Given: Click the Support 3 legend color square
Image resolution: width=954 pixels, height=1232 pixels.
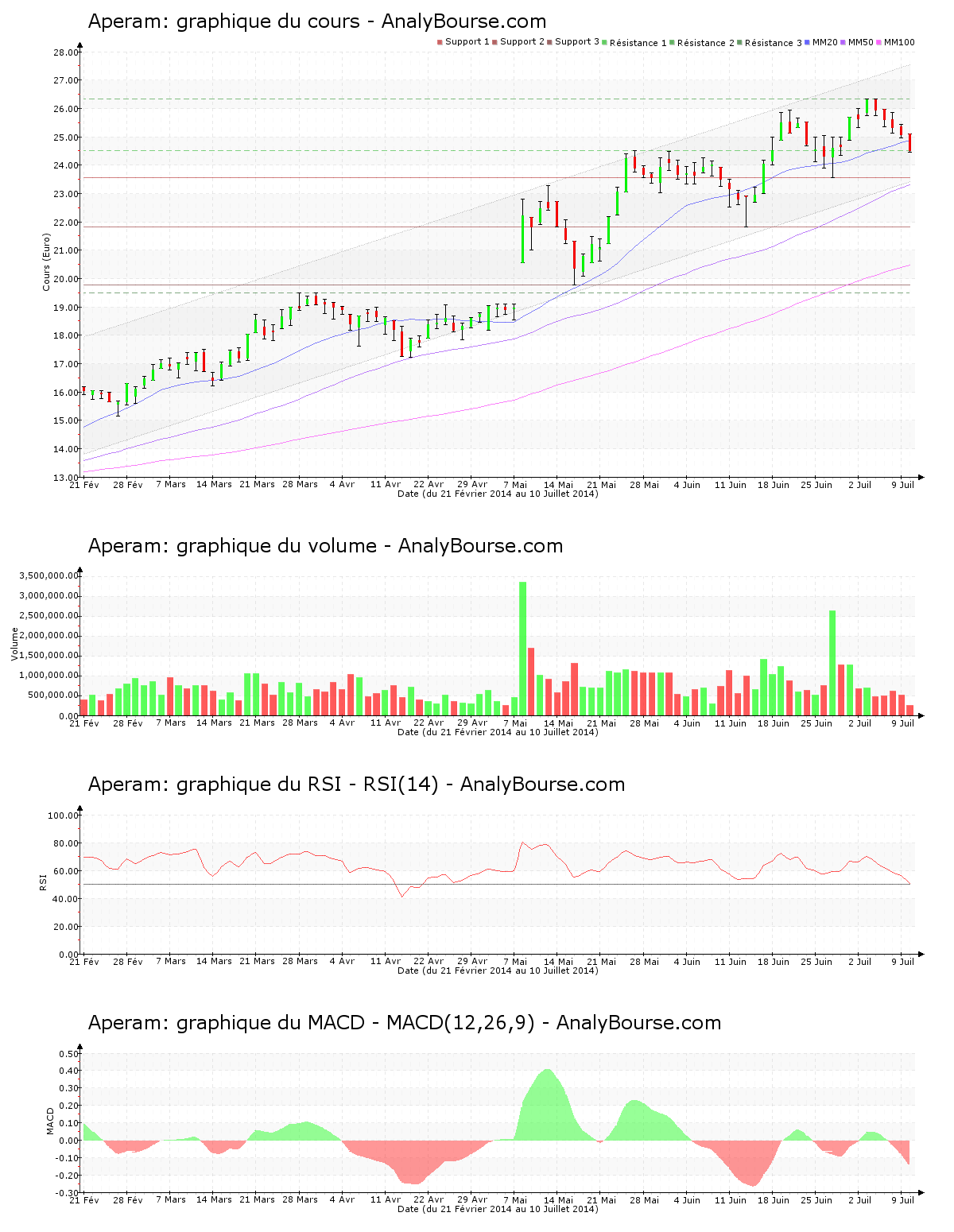Looking at the screenshot, I should click(x=549, y=42).
